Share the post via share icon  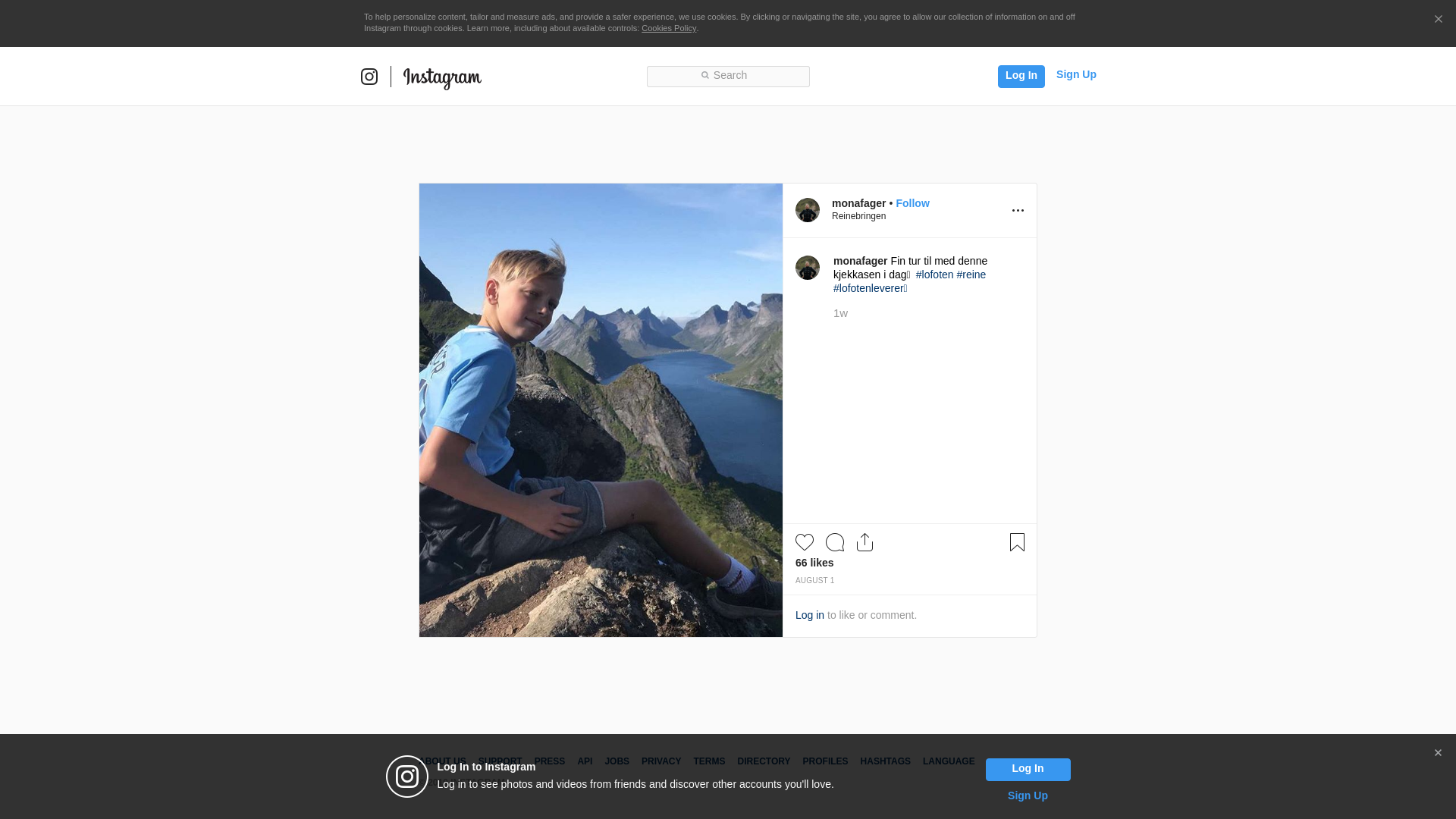pyautogui.click(x=864, y=542)
